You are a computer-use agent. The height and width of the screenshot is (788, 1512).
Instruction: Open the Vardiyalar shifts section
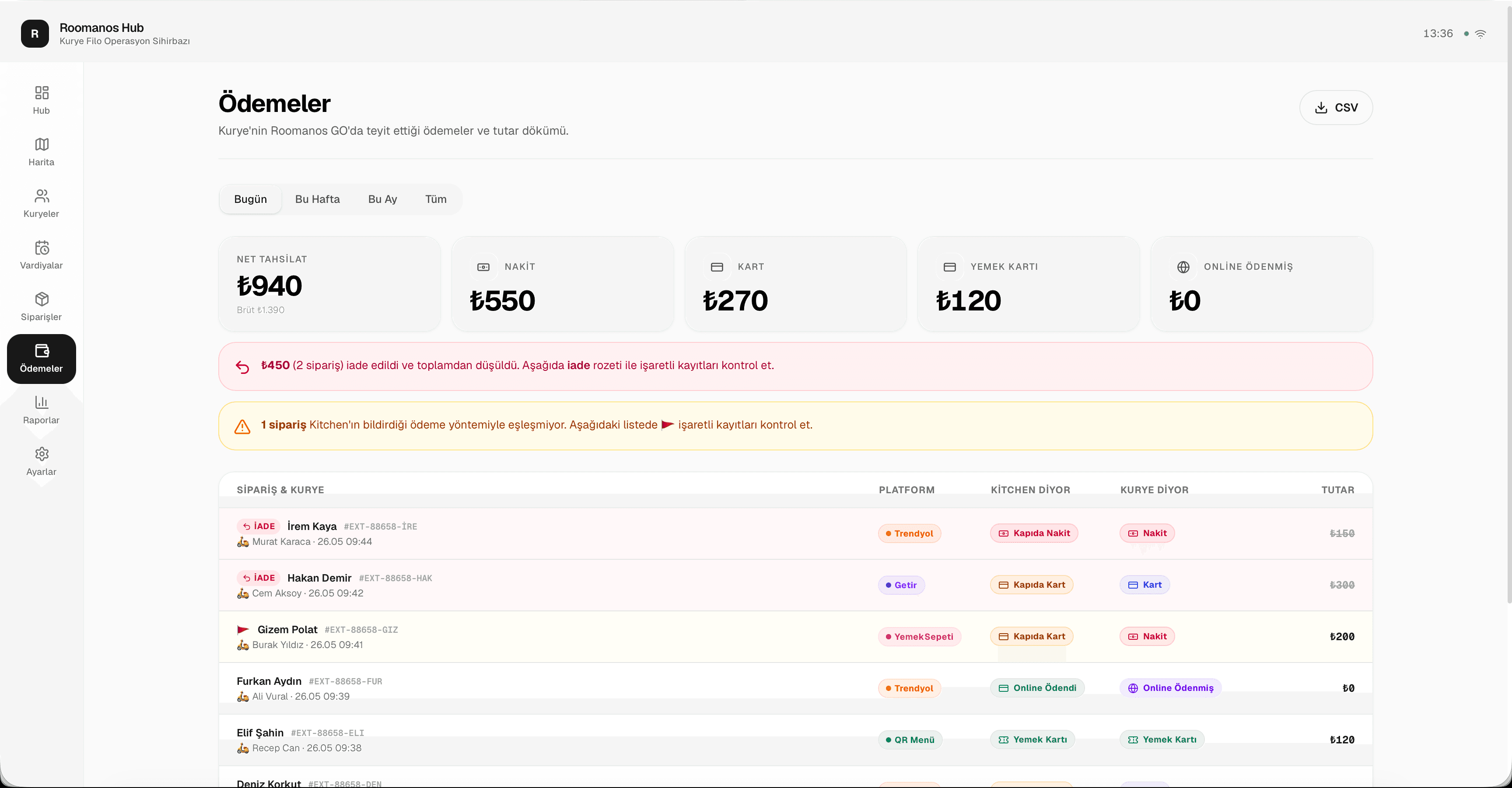coord(41,255)
